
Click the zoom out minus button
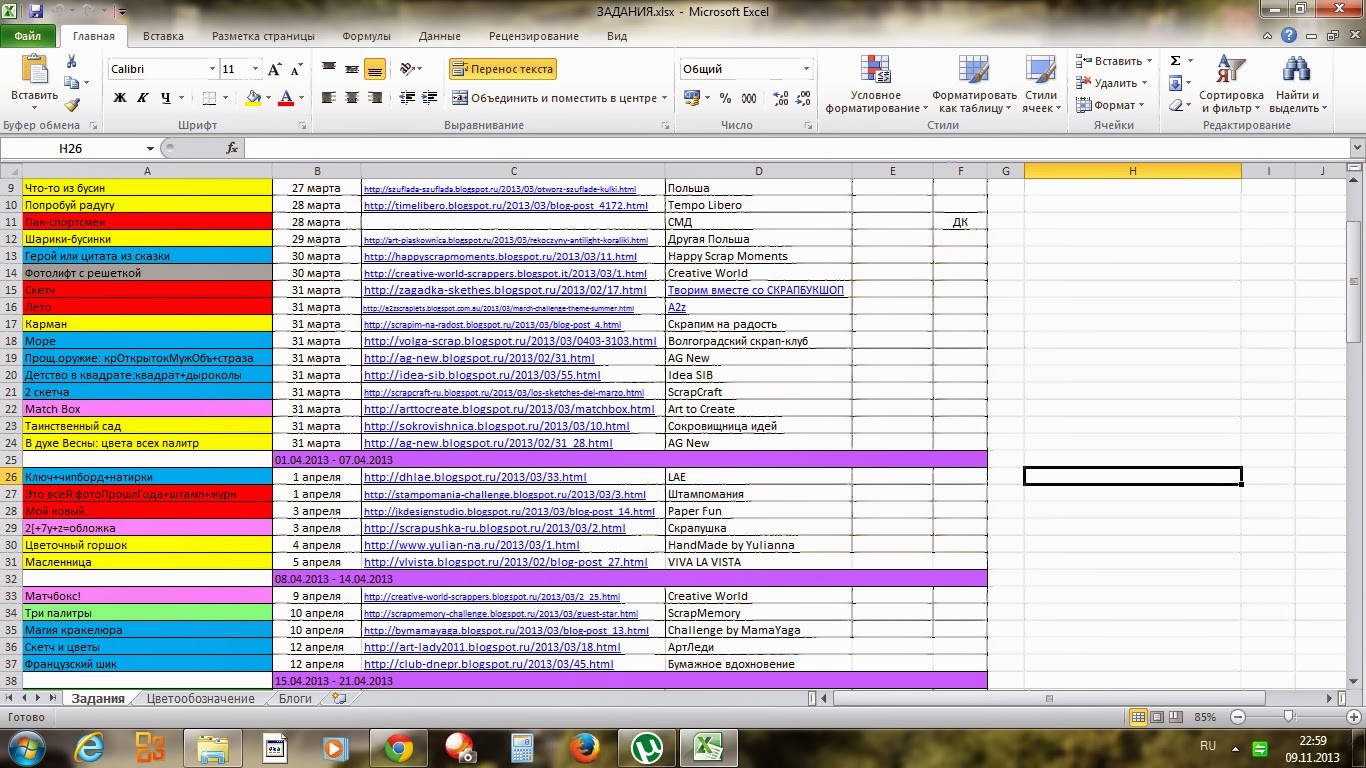[1238, 717]
